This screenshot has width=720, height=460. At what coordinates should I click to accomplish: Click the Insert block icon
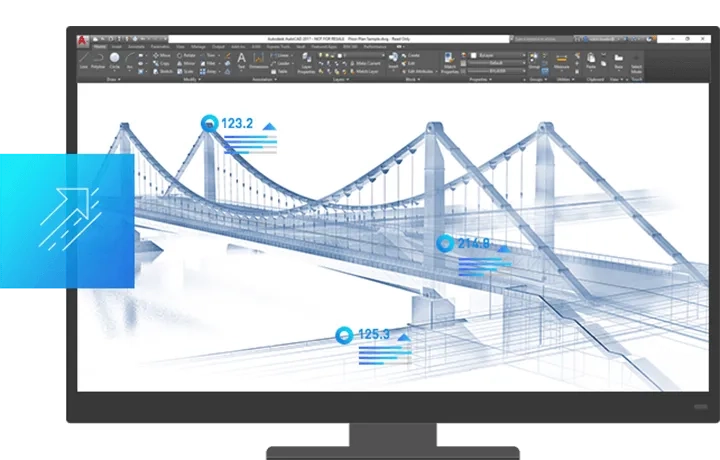pyautogui.click(x=394, y=60)
